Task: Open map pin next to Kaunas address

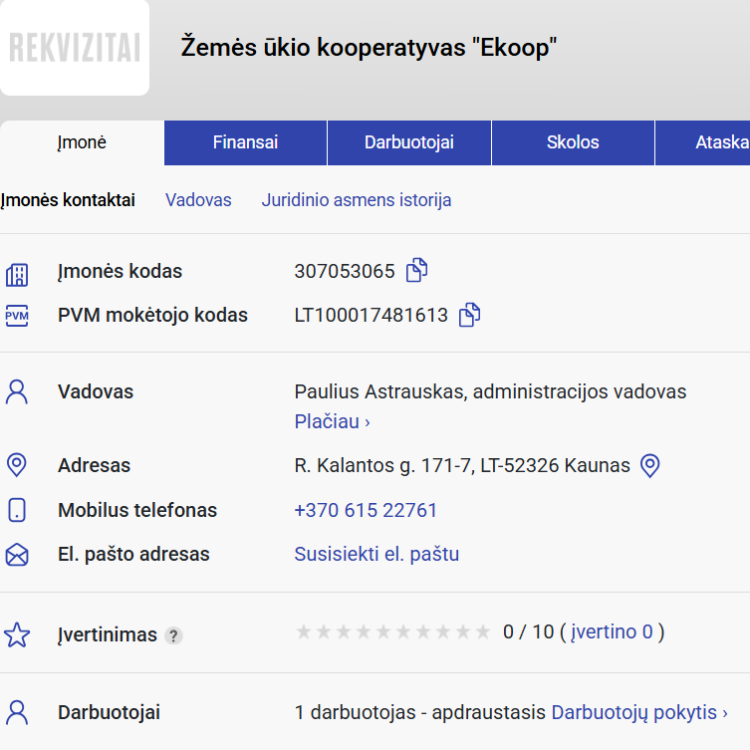Action: 650,465
